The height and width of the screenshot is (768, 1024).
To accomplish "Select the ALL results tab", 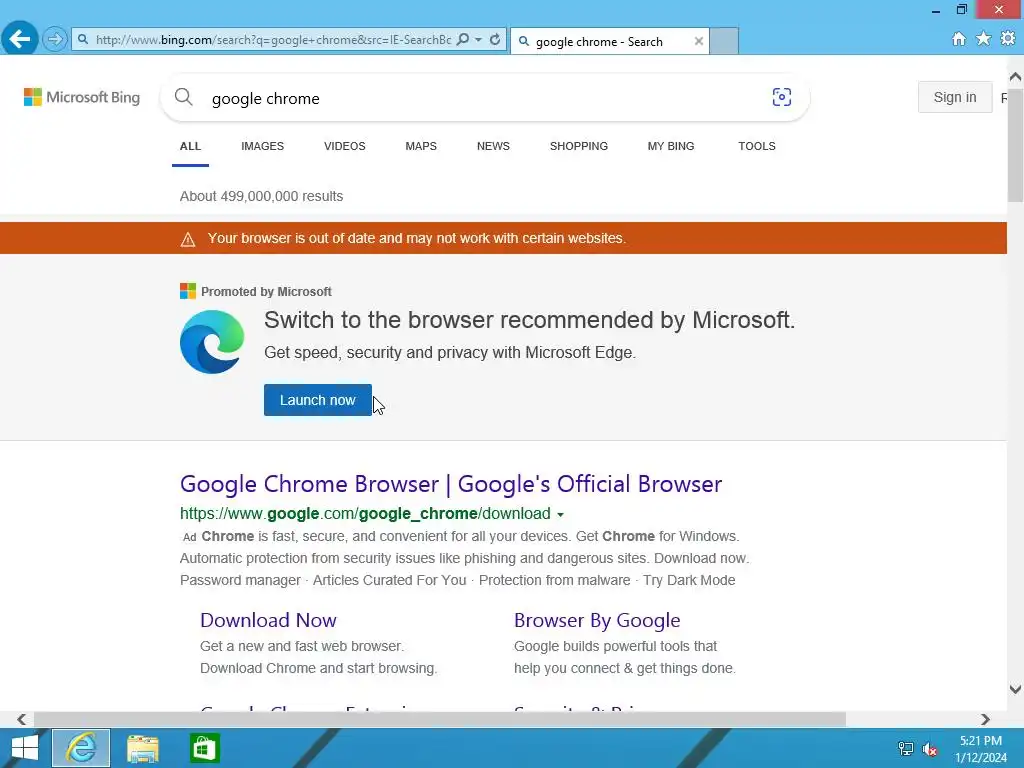I will [x=190, y=146].
